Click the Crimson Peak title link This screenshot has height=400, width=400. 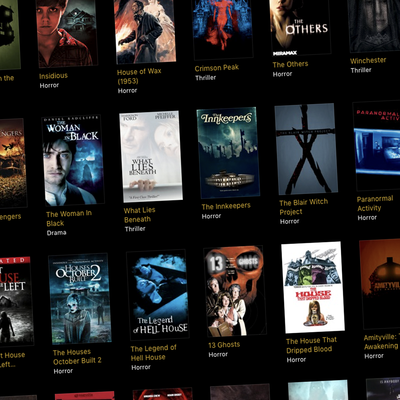[217, 68]
